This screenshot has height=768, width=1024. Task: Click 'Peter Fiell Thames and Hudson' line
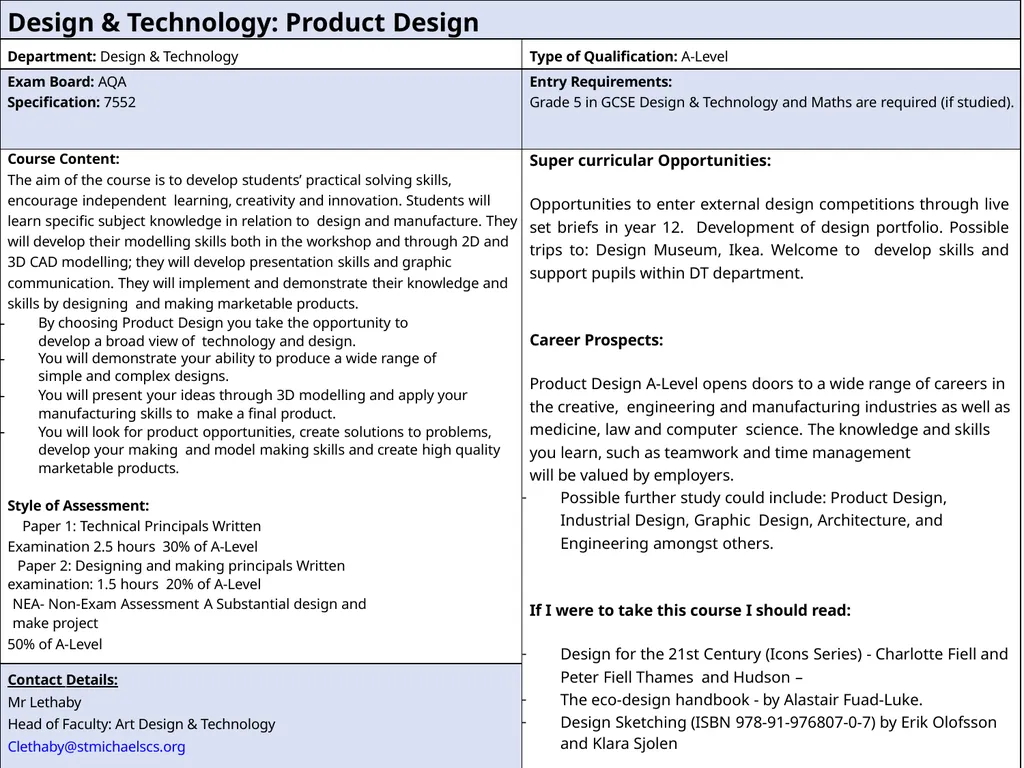[x=681, y=677]
